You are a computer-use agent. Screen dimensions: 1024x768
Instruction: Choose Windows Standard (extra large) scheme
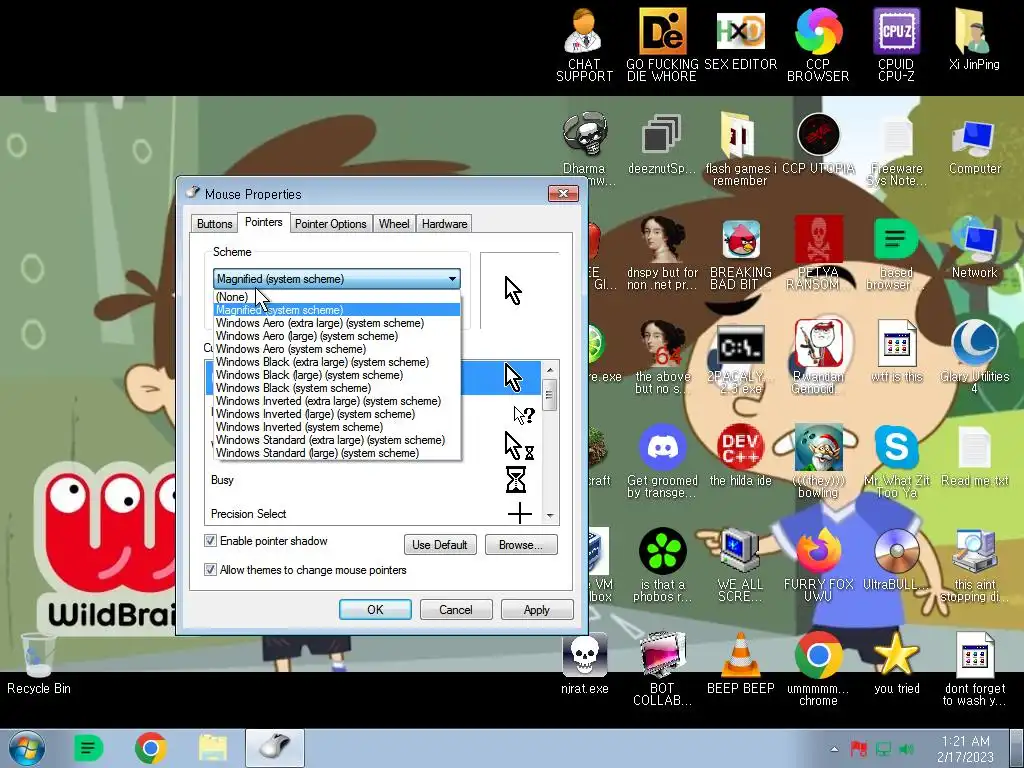click(337, 440)
